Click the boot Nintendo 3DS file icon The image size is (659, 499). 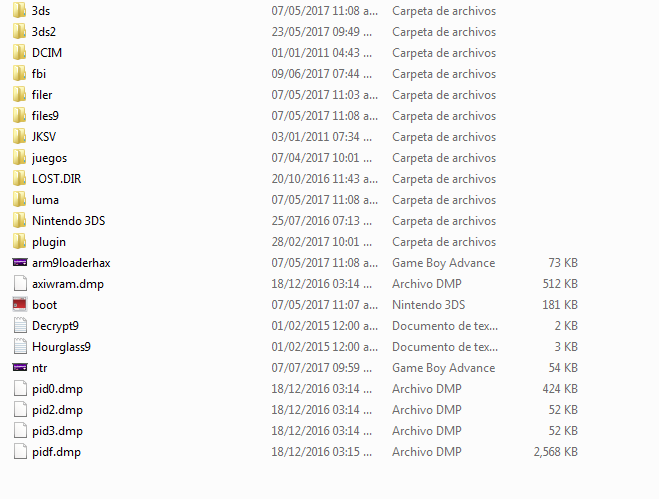(x=20, y=305)
